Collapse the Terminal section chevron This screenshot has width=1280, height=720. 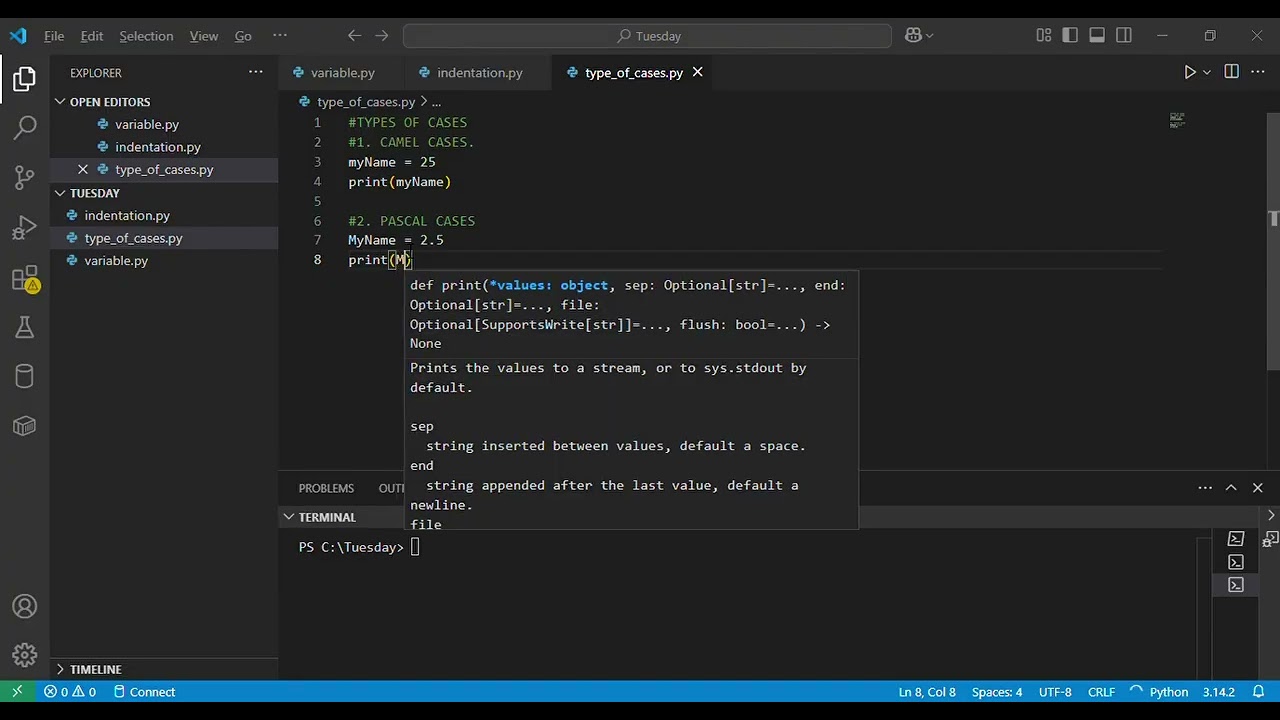[x=288, y=517]
